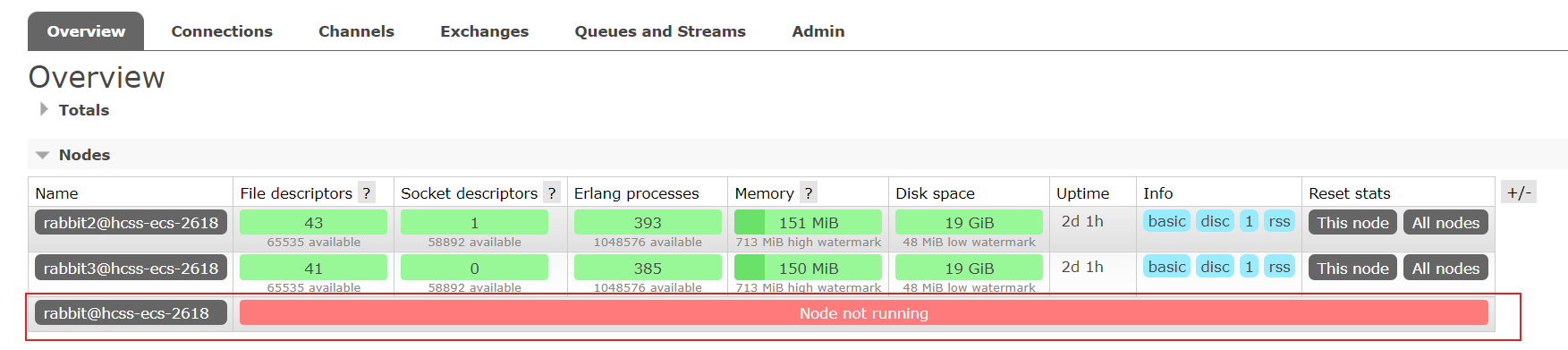1568x350 pixels.
Task: Click the rabbit3 node '1' info tag
Action: 1249,267
